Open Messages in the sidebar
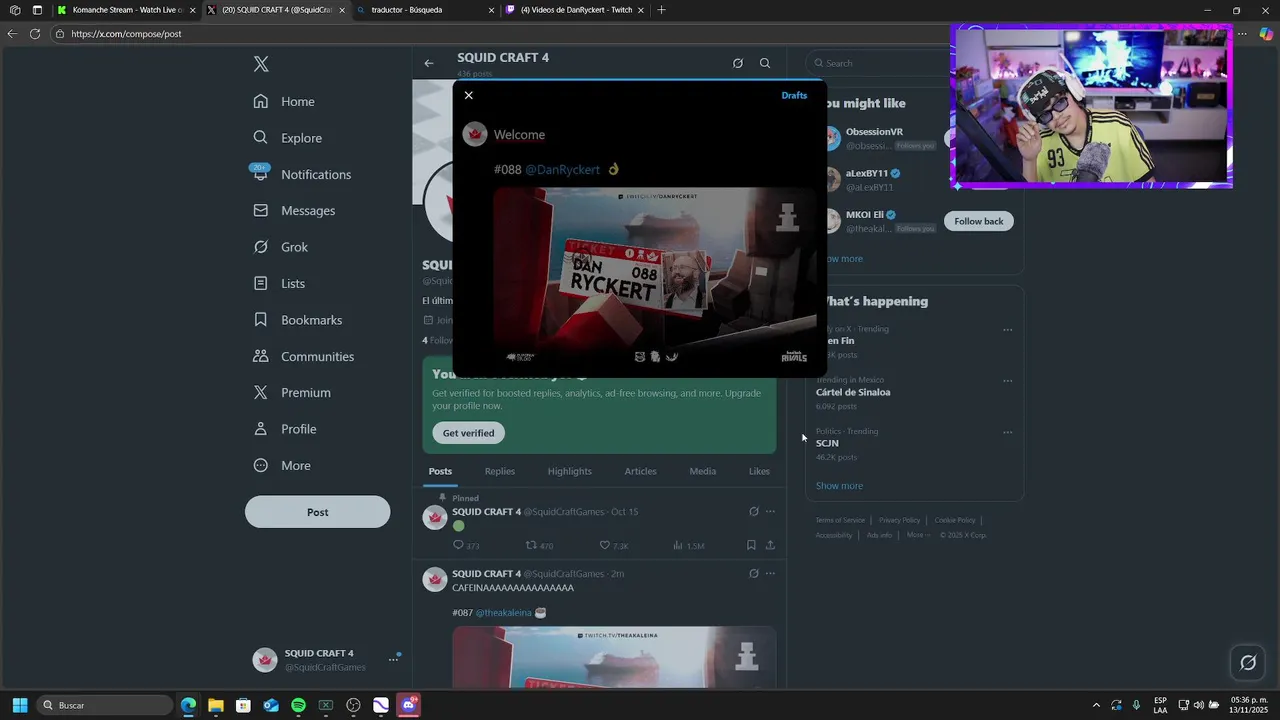This screenshot has height=720, width=1280. [x=294, y=211]
